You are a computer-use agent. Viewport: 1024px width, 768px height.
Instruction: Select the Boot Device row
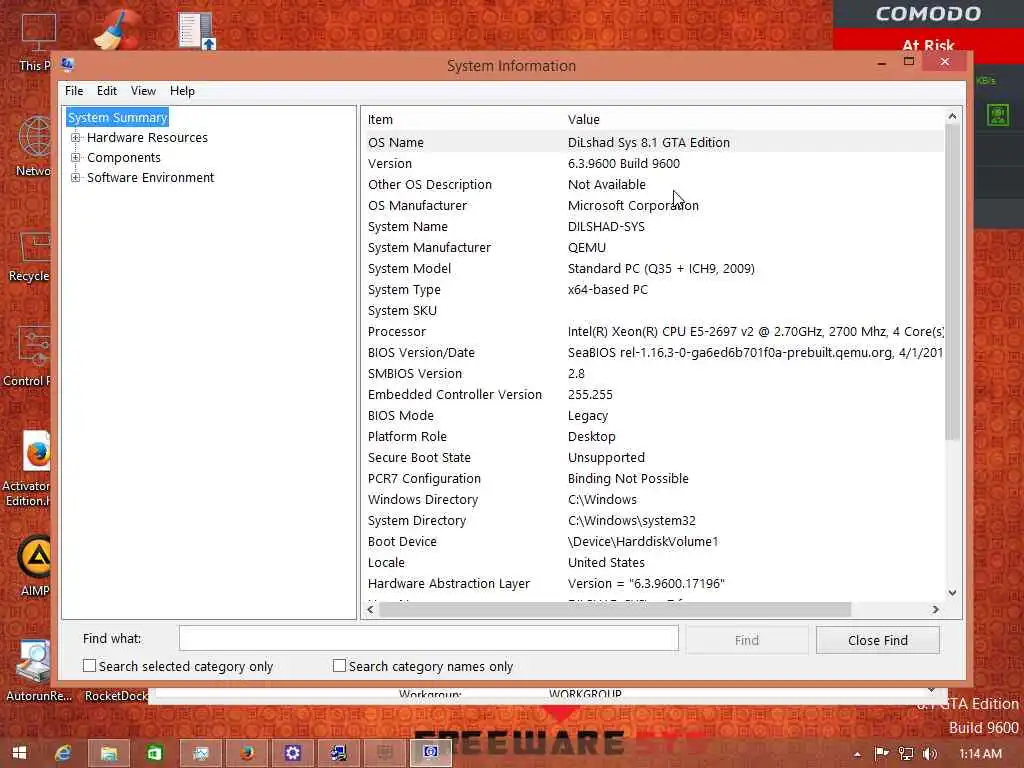[653, 541]
